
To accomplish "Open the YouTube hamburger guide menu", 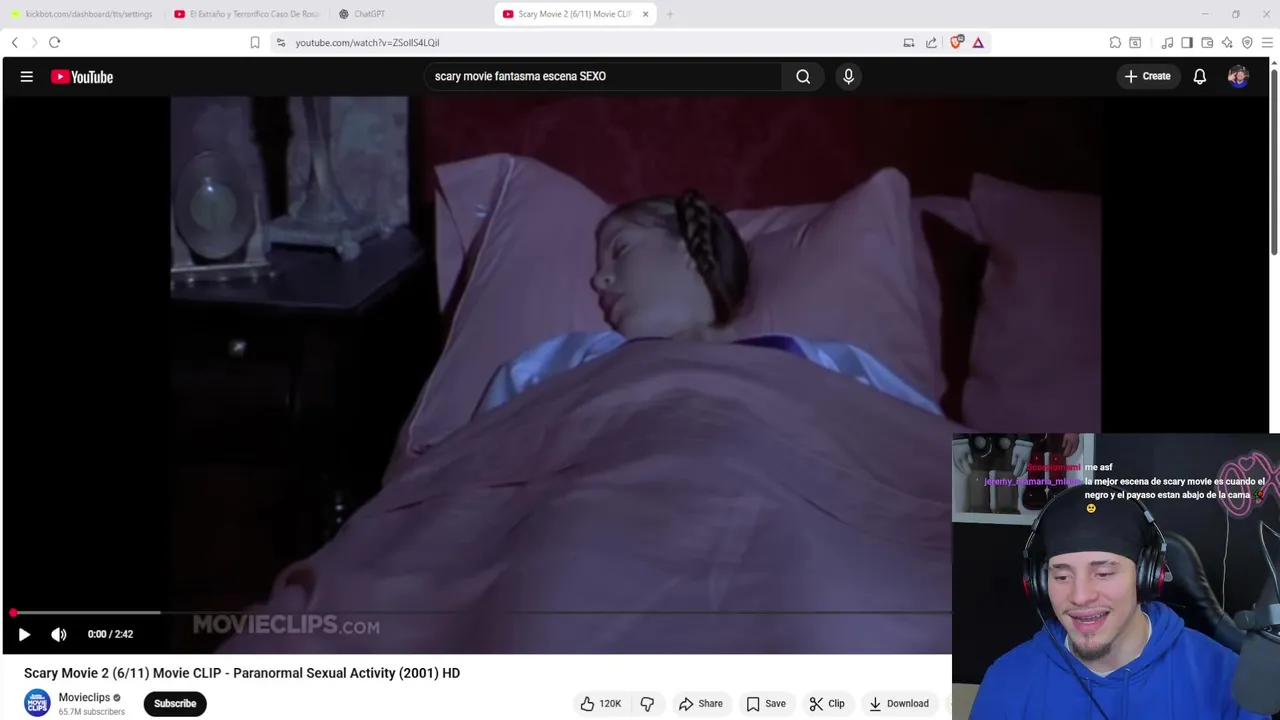I will click(27, 76).
